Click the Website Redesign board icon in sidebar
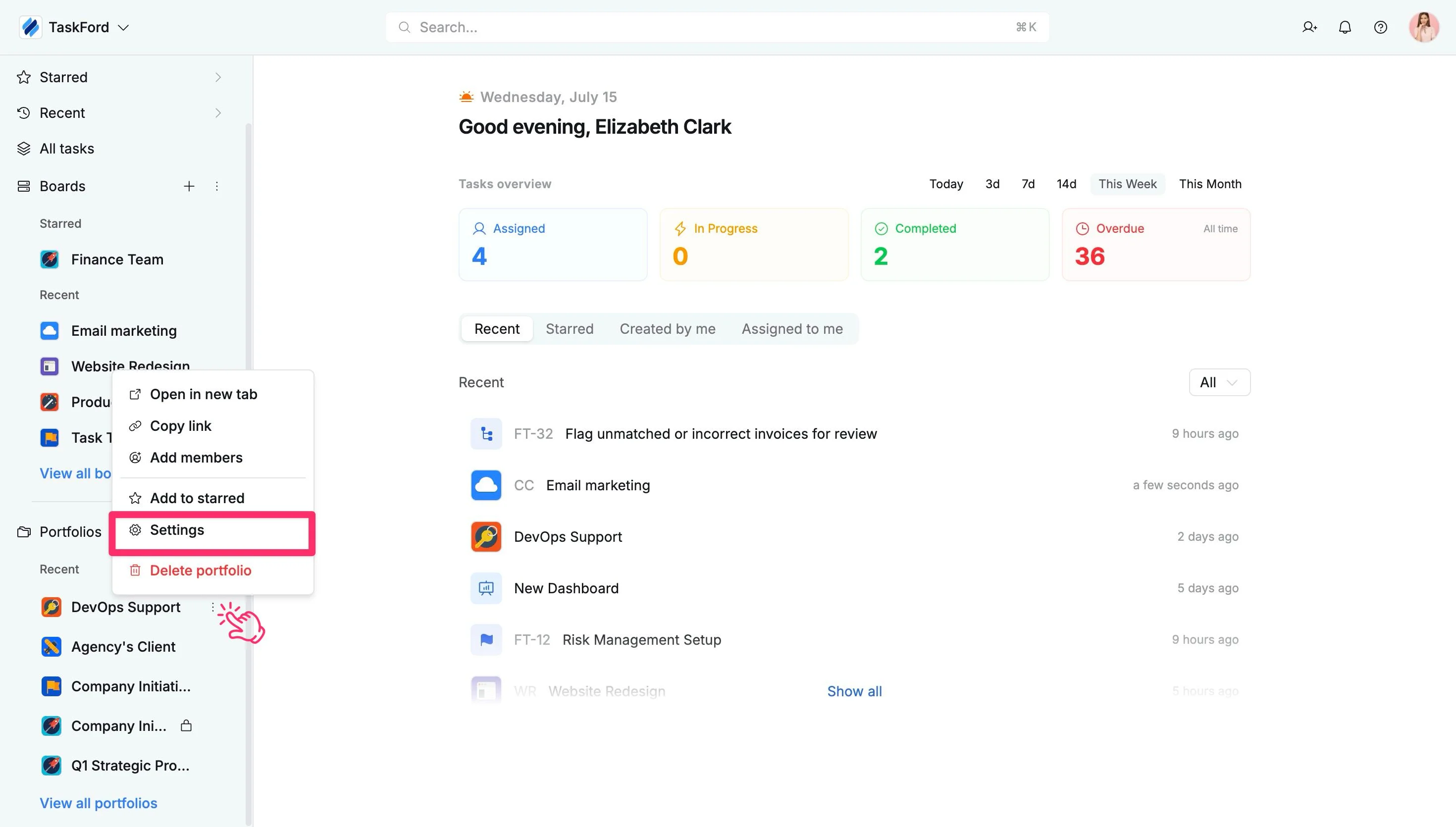 50,366
